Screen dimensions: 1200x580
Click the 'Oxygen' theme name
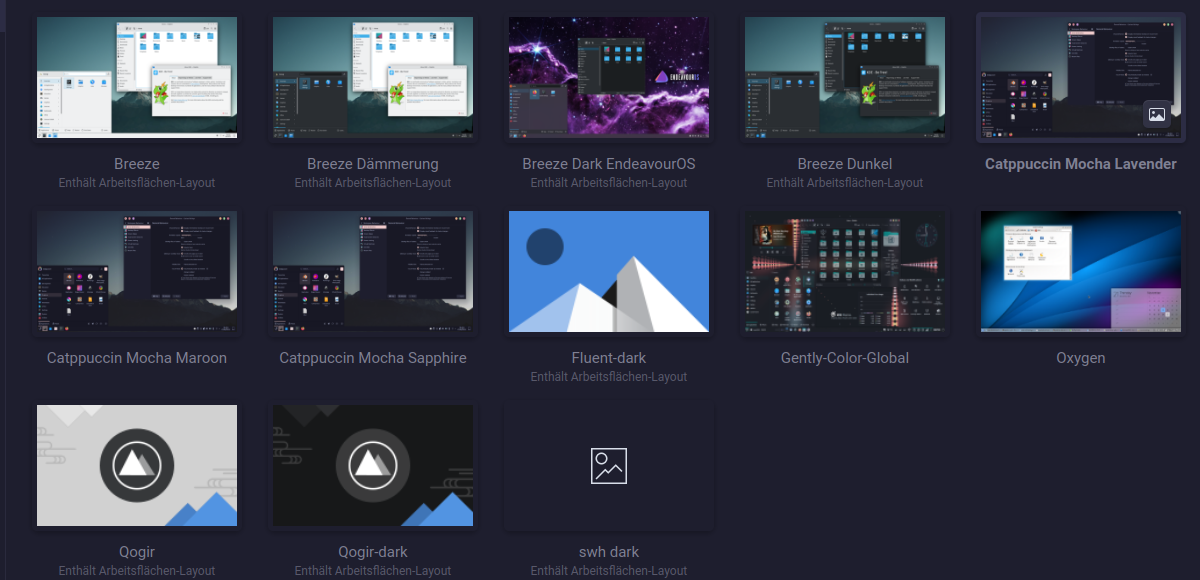[x=1081, y=358]
